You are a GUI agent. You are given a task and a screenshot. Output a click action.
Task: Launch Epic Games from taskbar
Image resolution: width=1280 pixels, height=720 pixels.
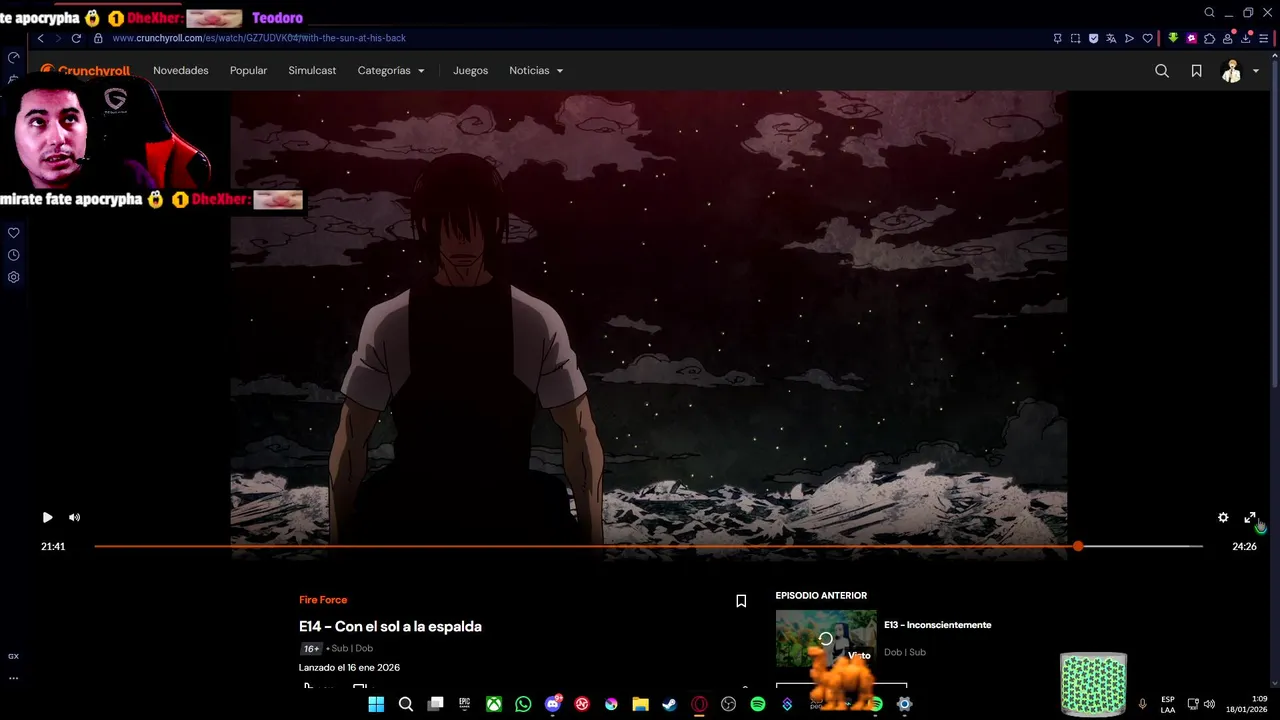(464, 704)
